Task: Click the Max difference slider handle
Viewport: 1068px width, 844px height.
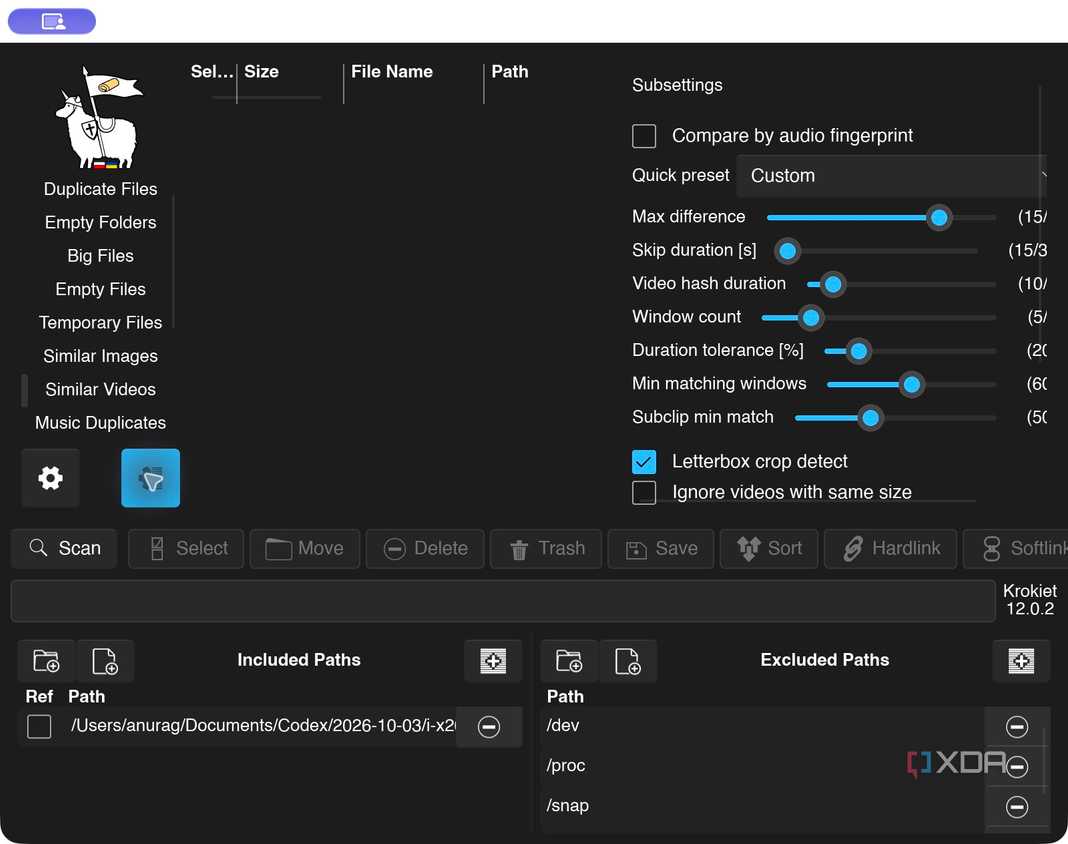Action: click(939, 218)
